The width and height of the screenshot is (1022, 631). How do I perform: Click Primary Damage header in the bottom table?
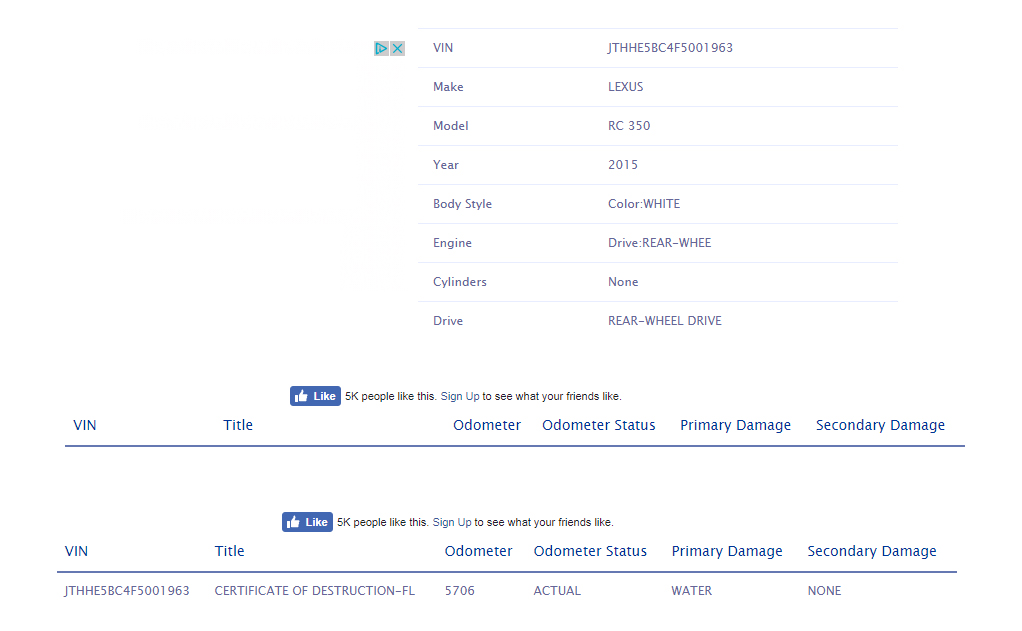click(727, 551)
